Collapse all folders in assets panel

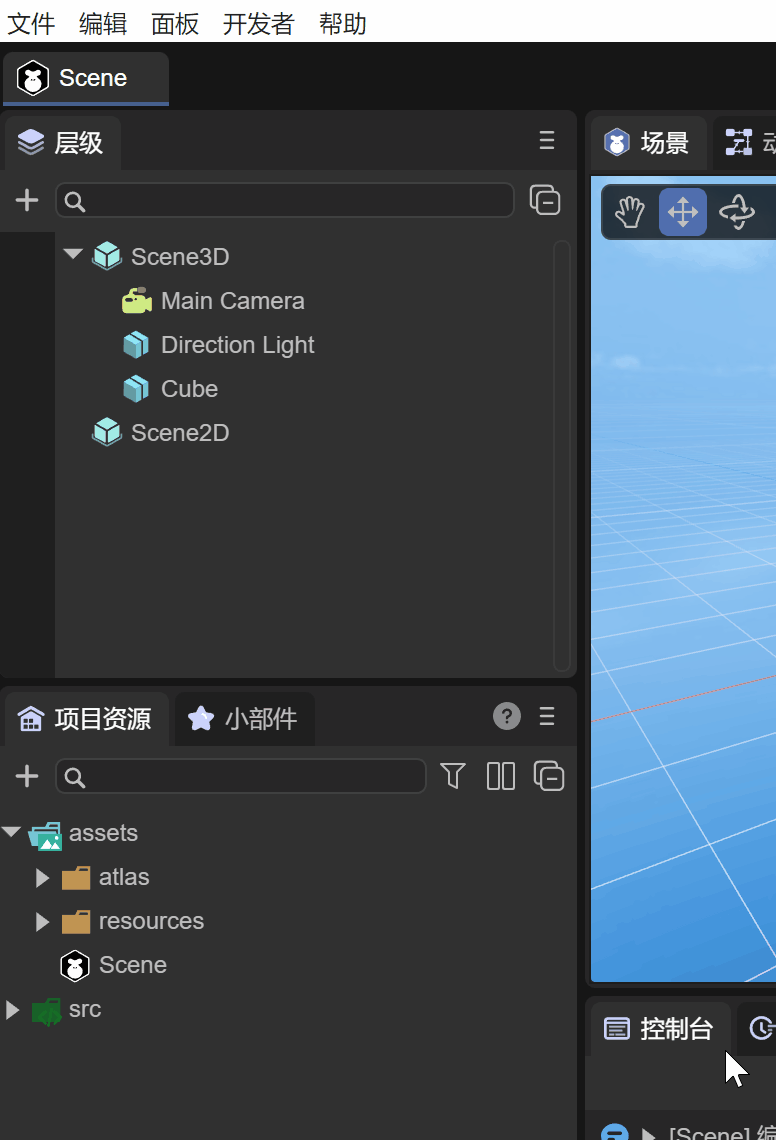(x=549, y=776)
